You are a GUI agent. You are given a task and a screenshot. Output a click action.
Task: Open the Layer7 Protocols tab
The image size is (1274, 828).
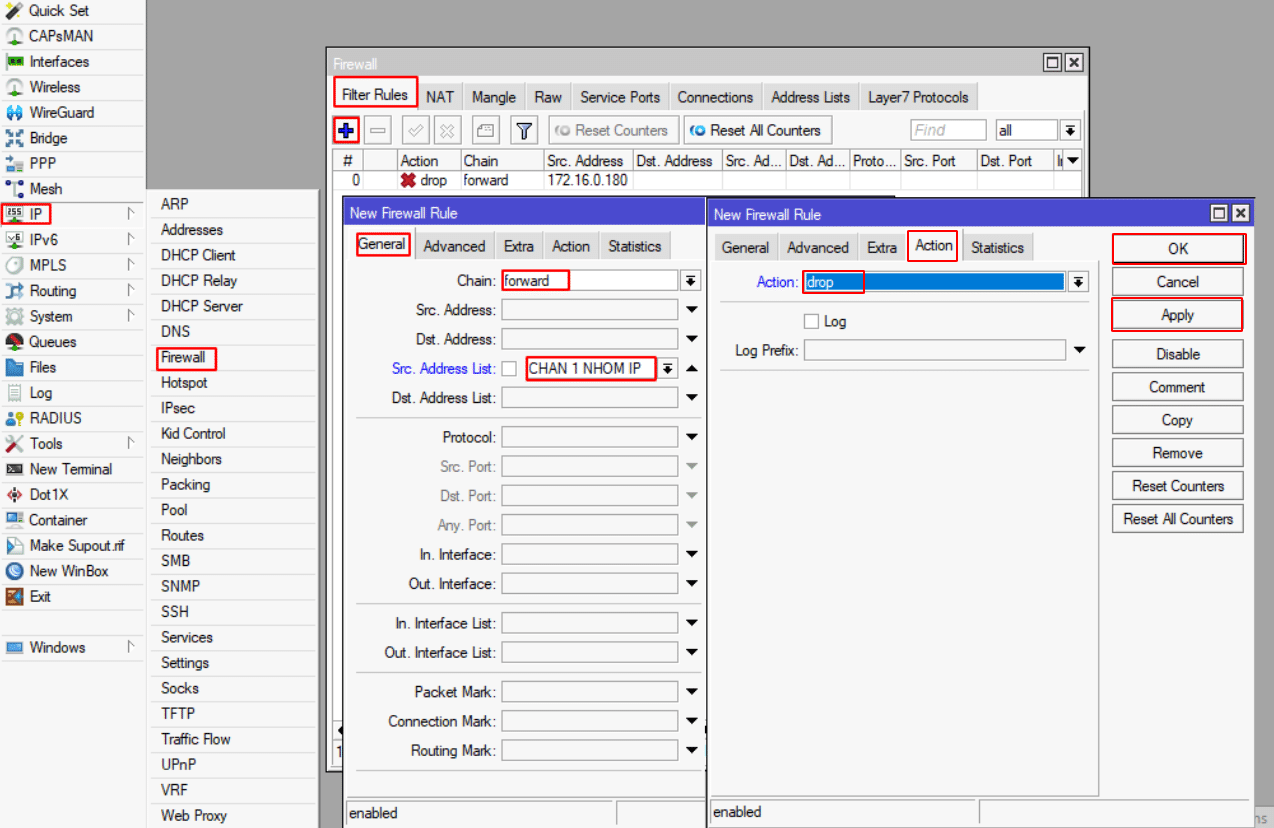pos(918,97)
